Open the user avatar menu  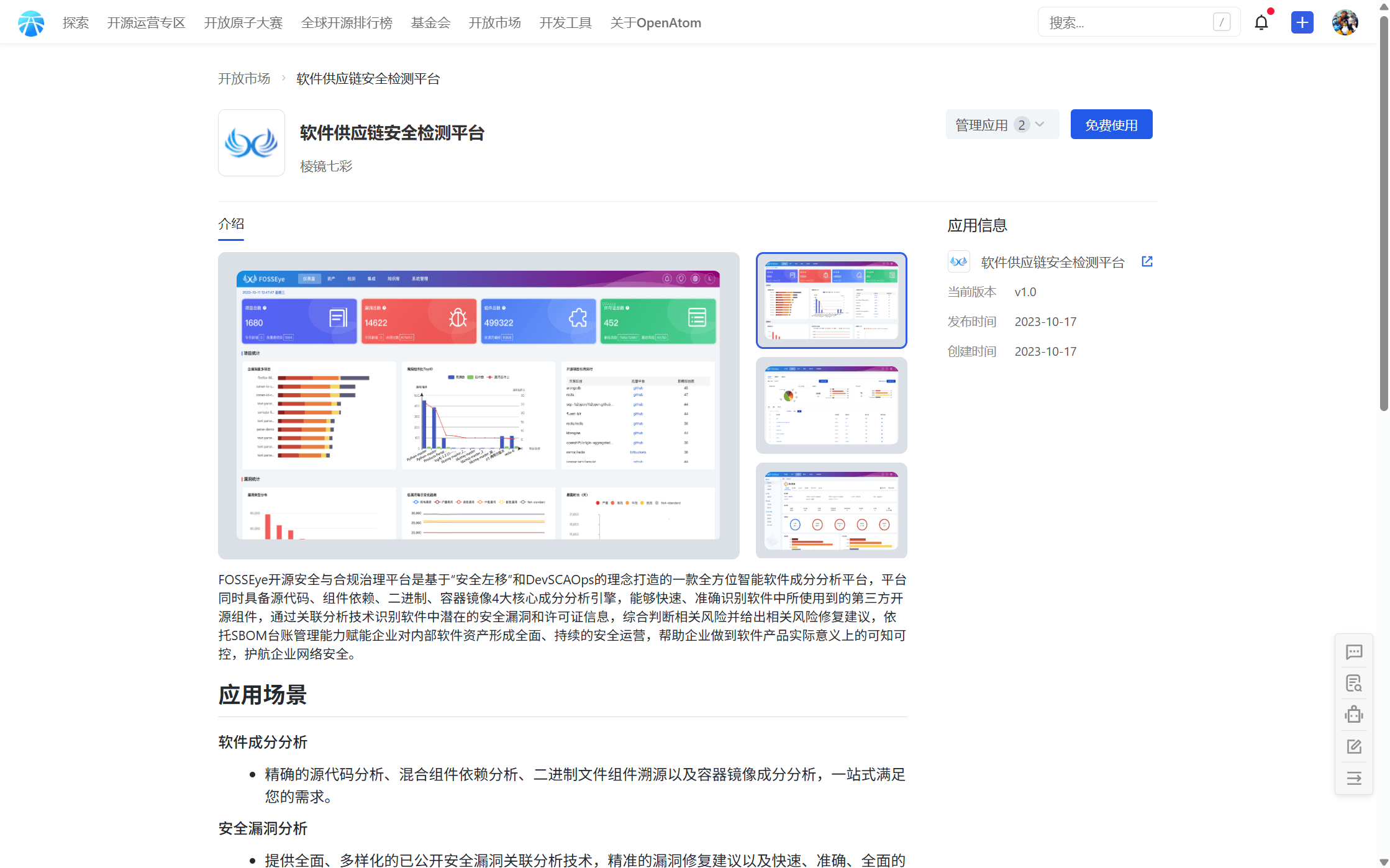tap(1345, 23)
